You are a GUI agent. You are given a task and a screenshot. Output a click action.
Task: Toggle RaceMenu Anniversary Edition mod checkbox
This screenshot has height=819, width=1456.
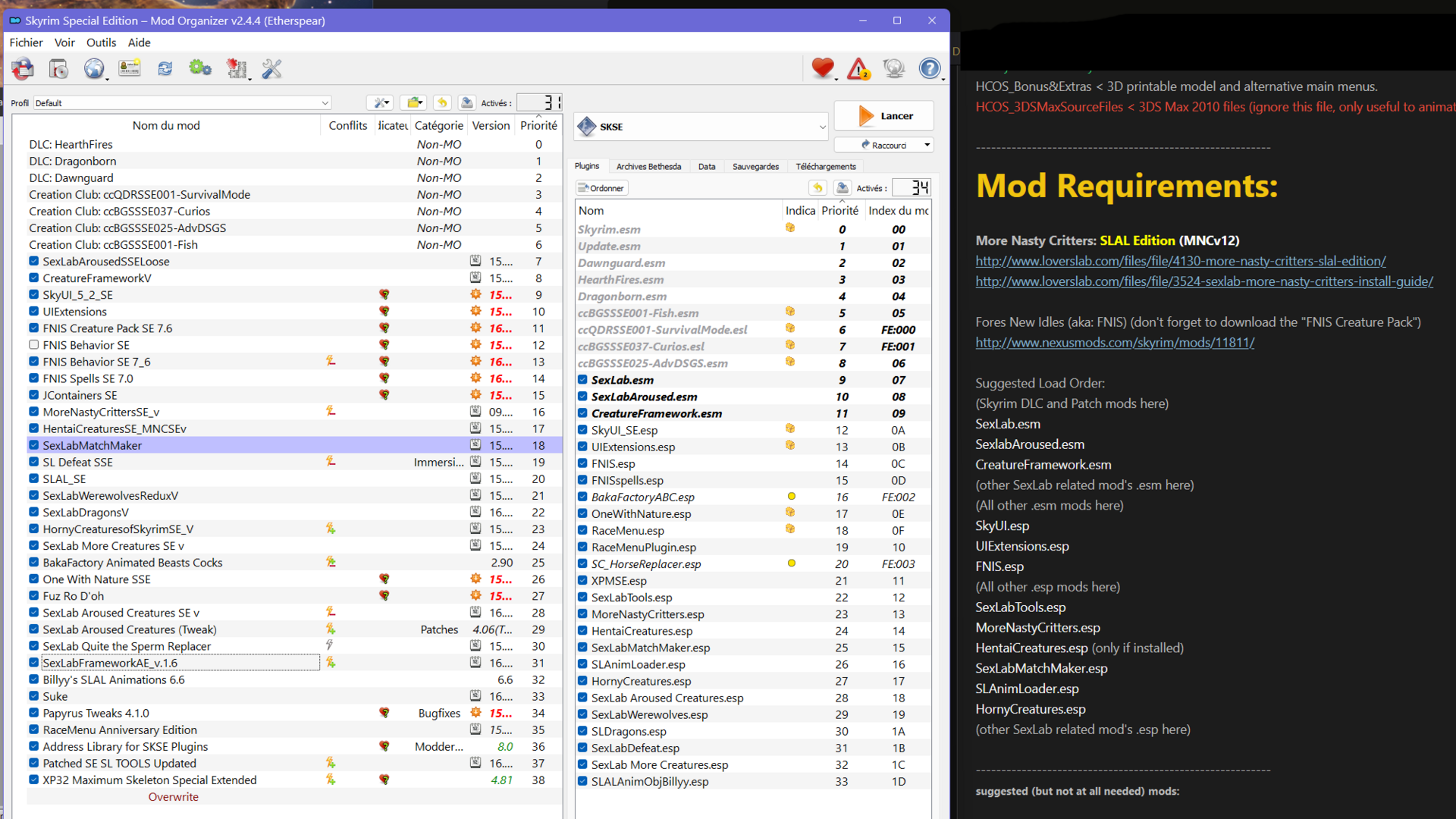[33, 730]
